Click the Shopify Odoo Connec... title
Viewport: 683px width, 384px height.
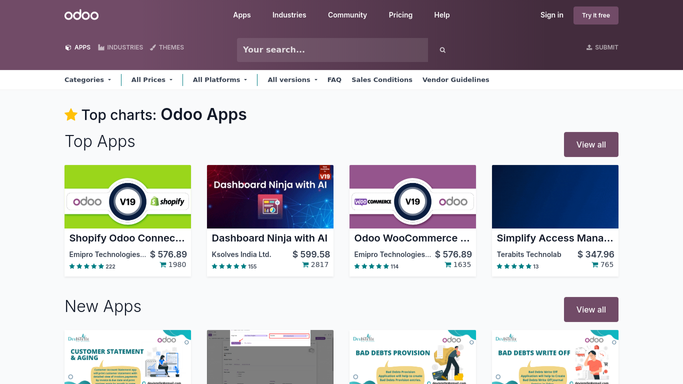pos(127,238)
